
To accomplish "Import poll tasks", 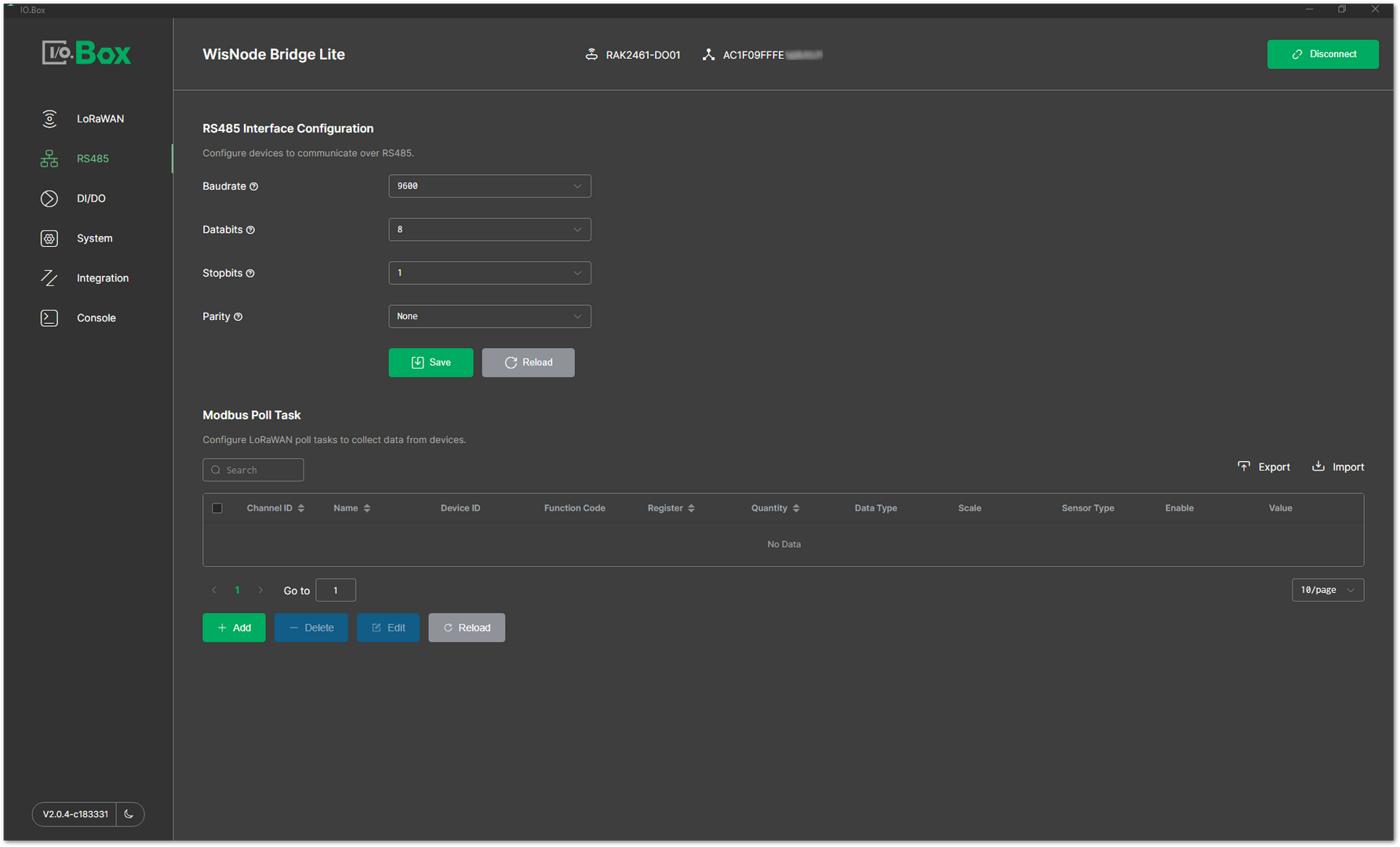I will tap(1338, 467).
